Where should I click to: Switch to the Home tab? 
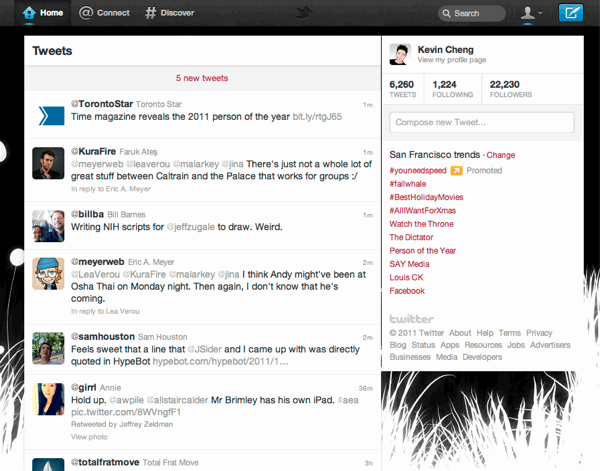pyautogui.click(x=42, y=13)
